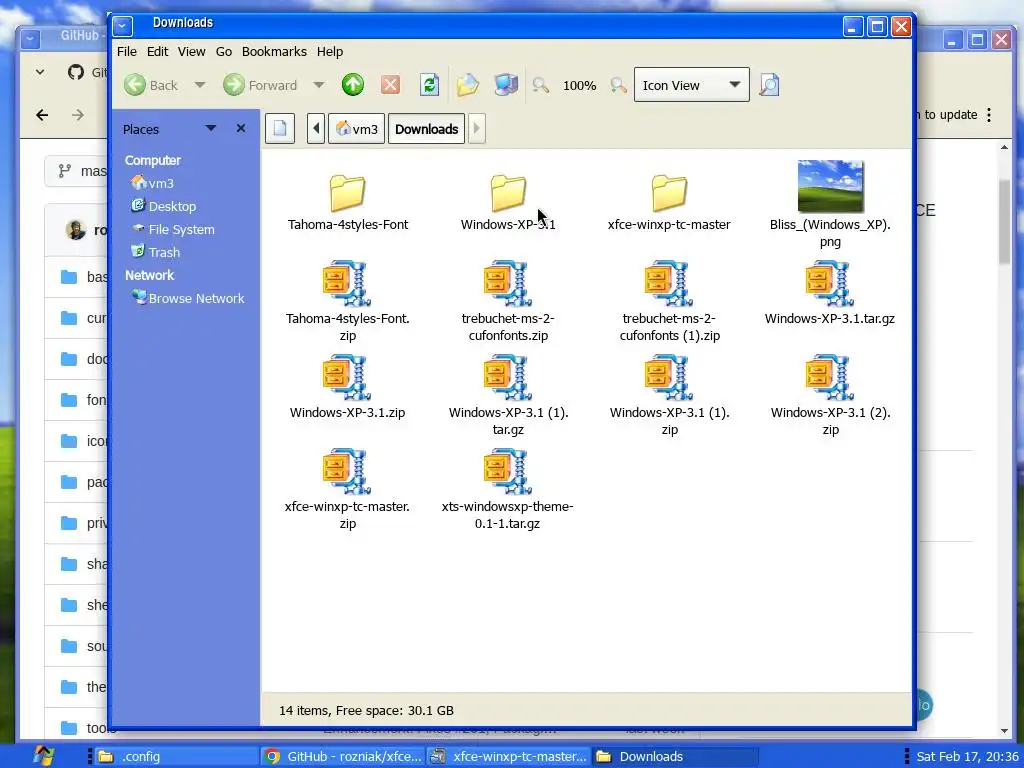1024x768 pixels.
Task: Open the View menu
Action: (x=191, y=52)
